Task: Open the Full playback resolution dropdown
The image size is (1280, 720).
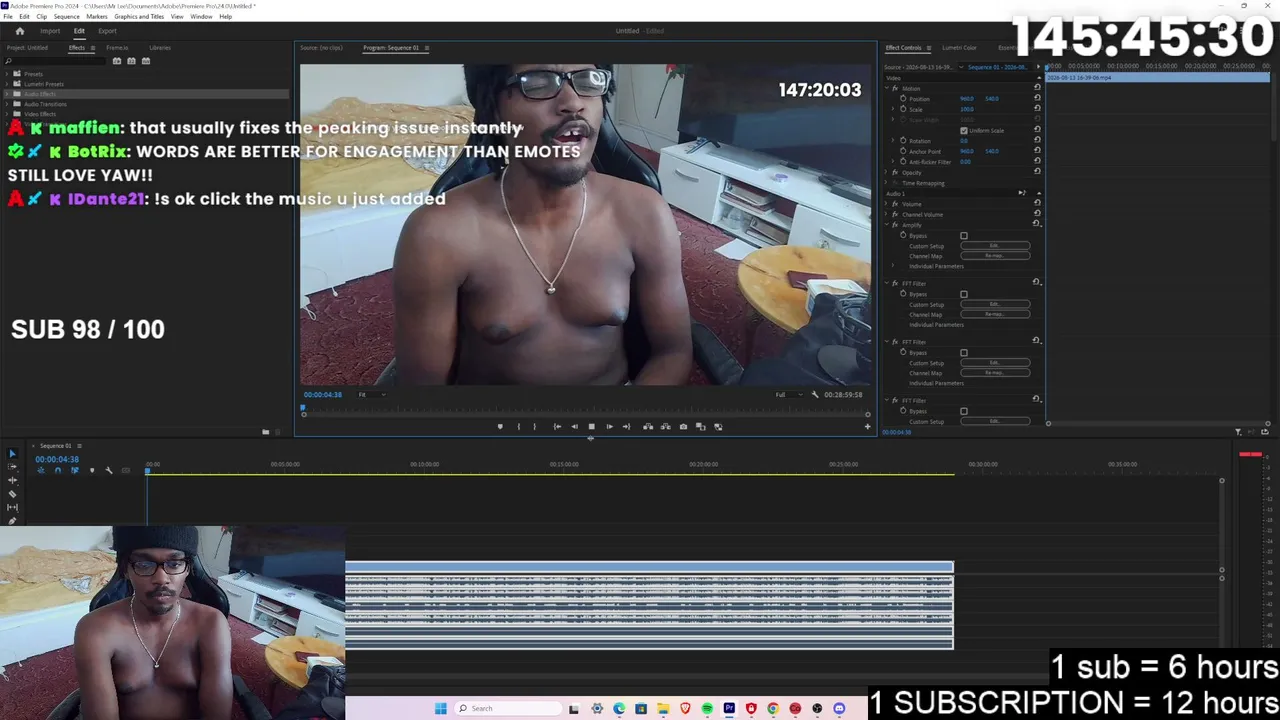Action: click(x=789, y=395)
